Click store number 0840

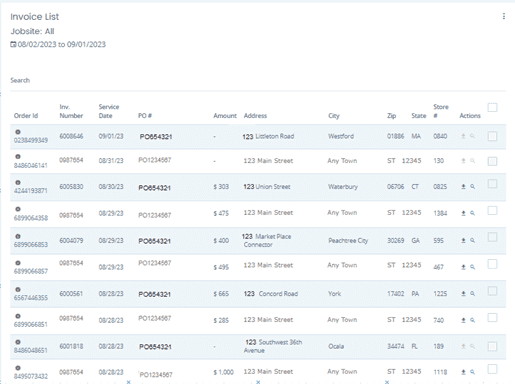tap(440, 136)
